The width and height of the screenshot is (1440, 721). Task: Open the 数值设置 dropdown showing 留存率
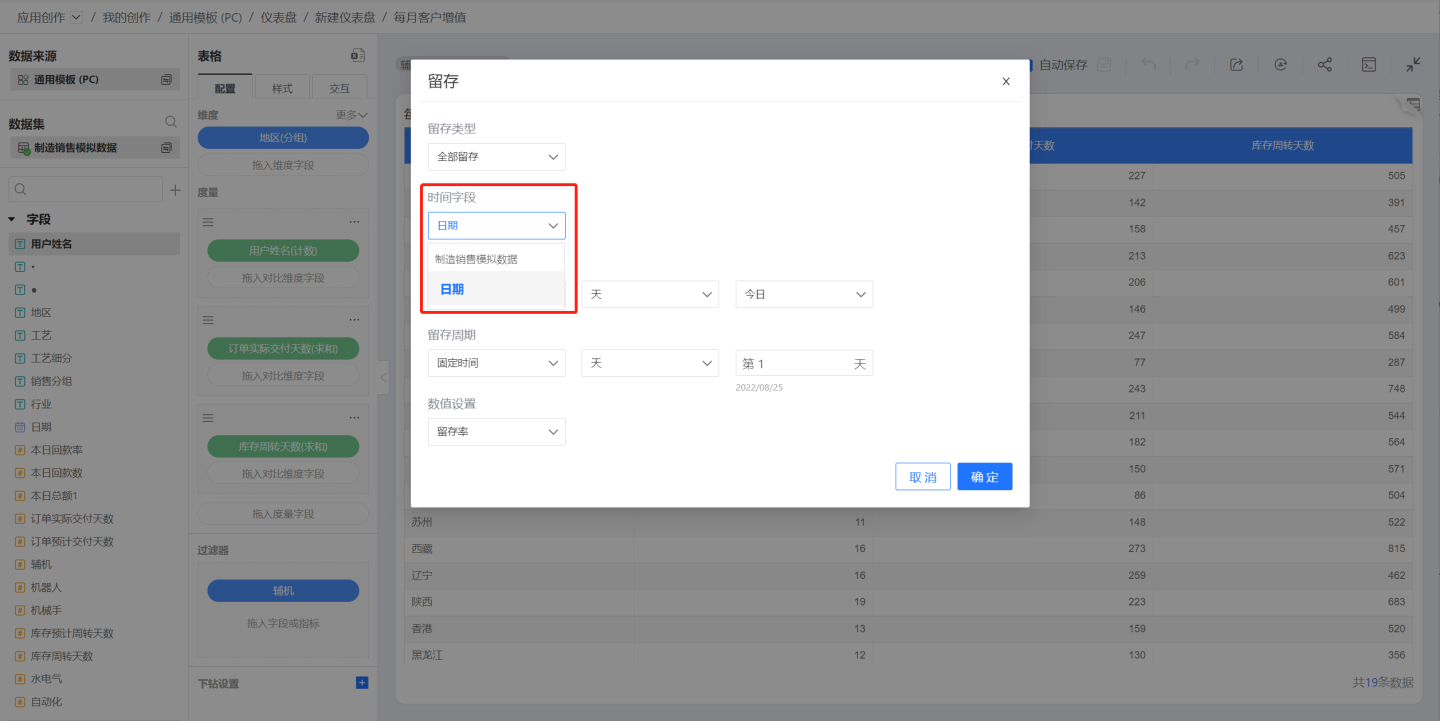pos(496,432)
